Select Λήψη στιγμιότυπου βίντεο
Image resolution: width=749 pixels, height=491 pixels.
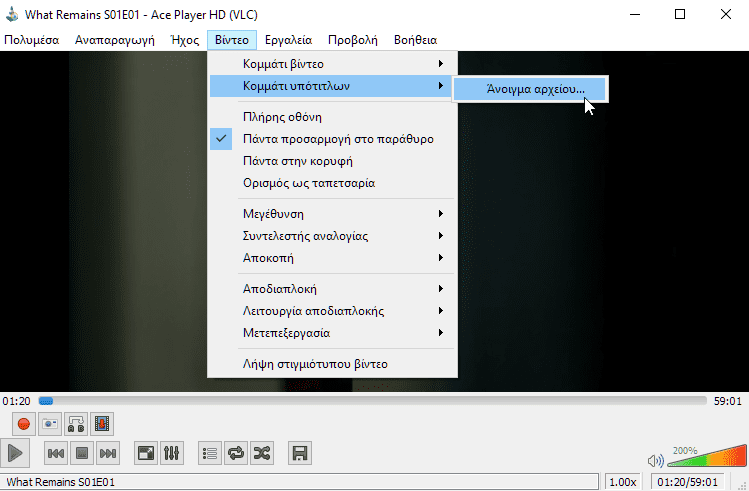(x=332, y=364)
